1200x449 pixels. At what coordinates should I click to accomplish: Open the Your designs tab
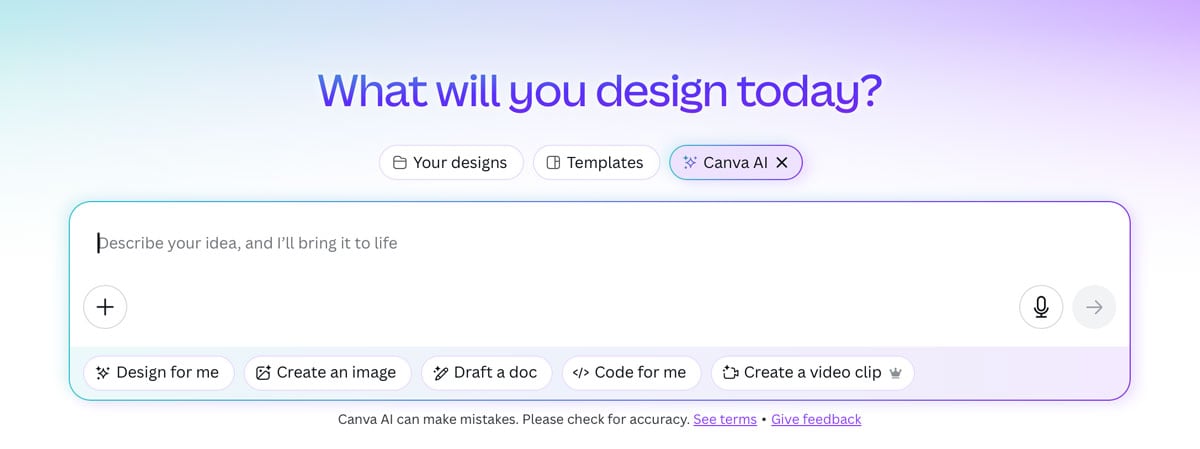(451, 162)
